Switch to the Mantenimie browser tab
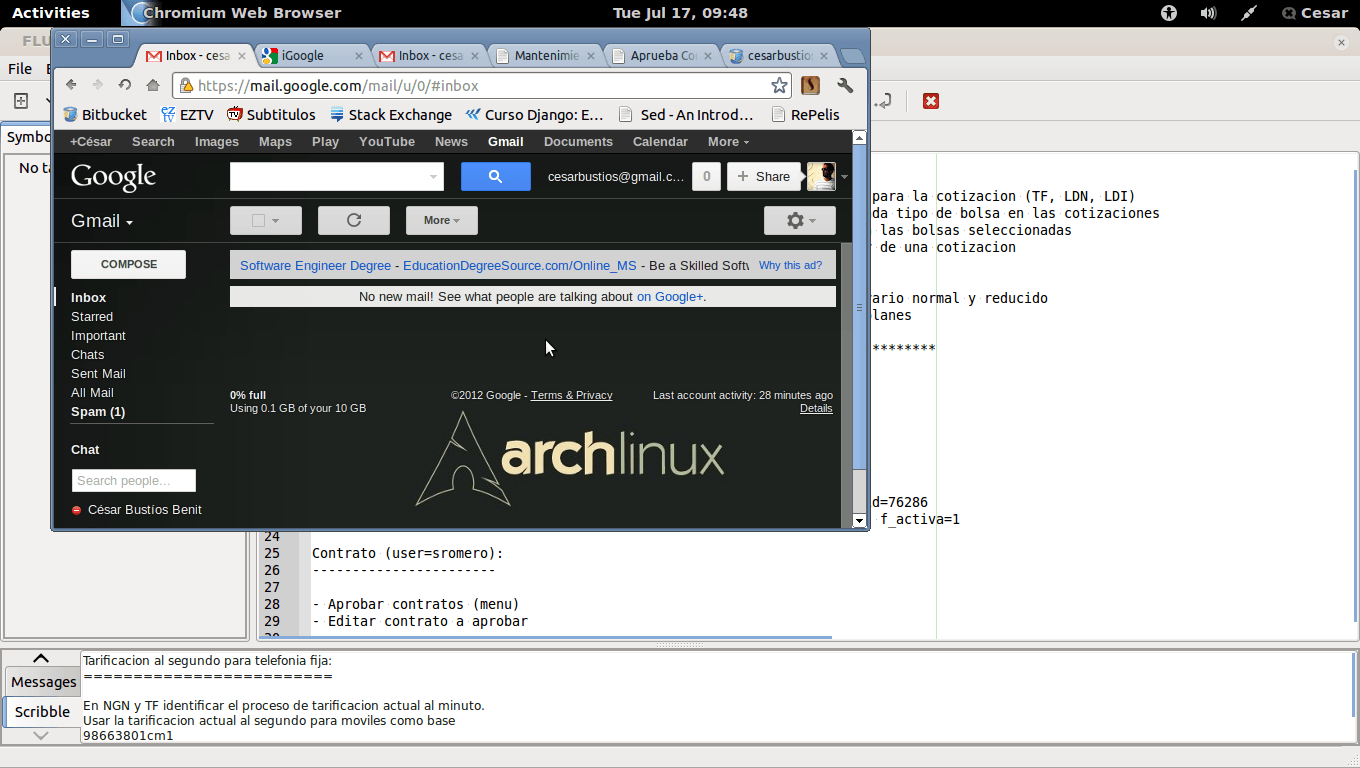 coord(545,56)
